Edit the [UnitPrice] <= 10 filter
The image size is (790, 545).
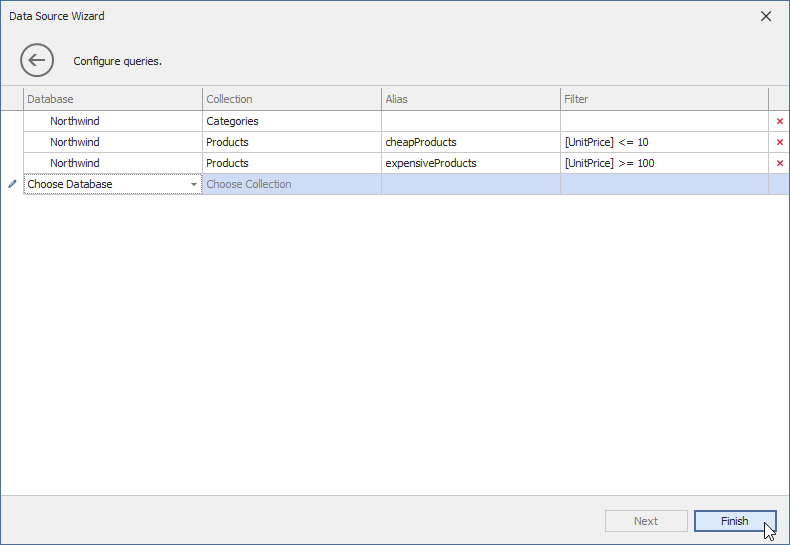pyautogui.click(x=664, y=142)
